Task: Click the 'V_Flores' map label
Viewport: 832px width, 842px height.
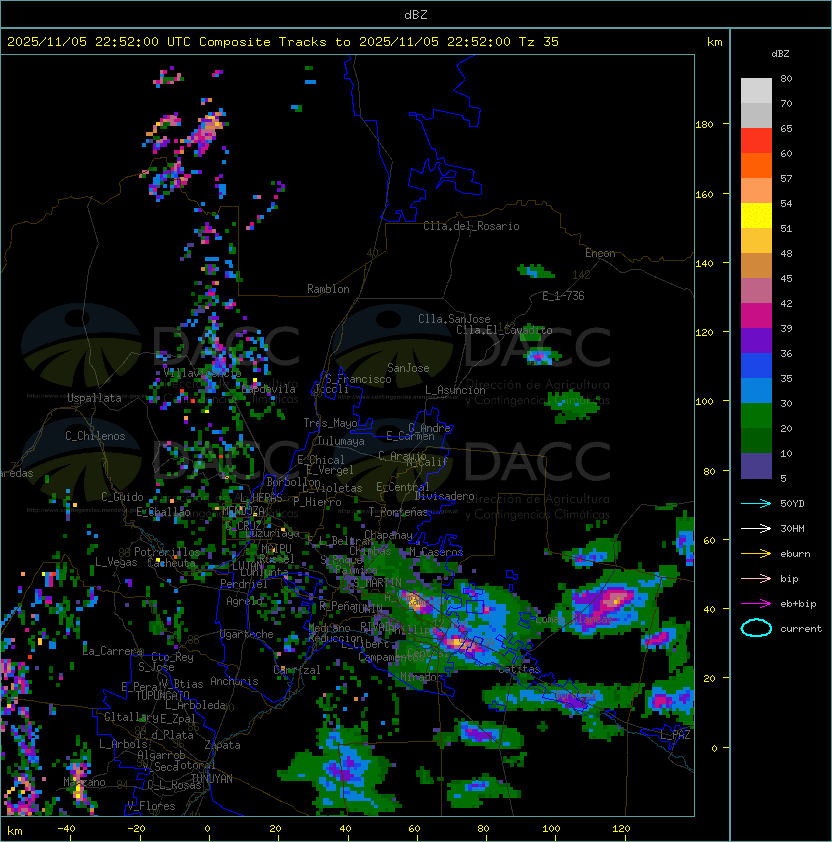Action: point(151,806)
